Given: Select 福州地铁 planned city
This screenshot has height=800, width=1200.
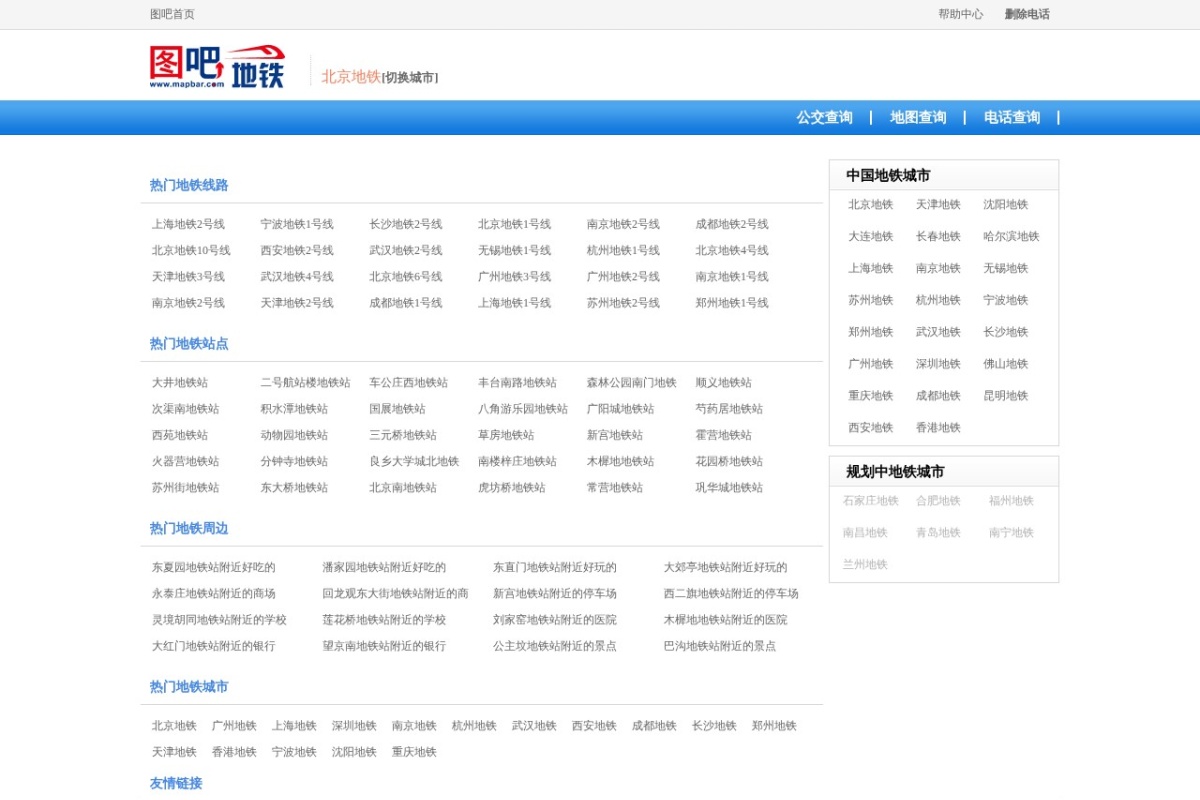Looking at the screenshot, I should [1011, 500].
